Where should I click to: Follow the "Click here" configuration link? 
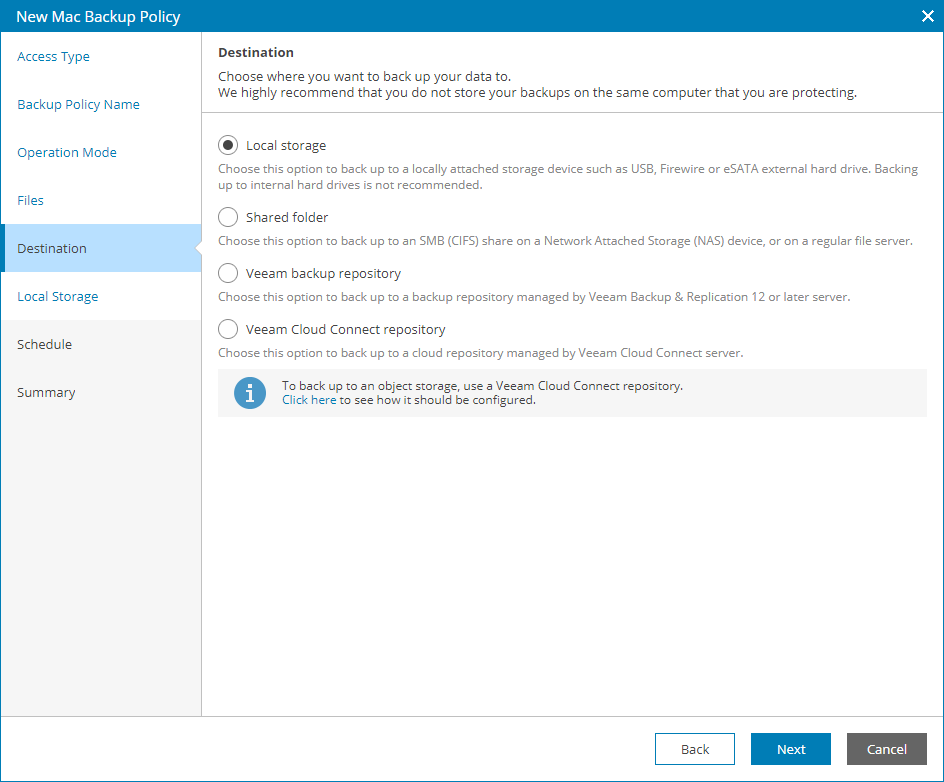(309, 400)
